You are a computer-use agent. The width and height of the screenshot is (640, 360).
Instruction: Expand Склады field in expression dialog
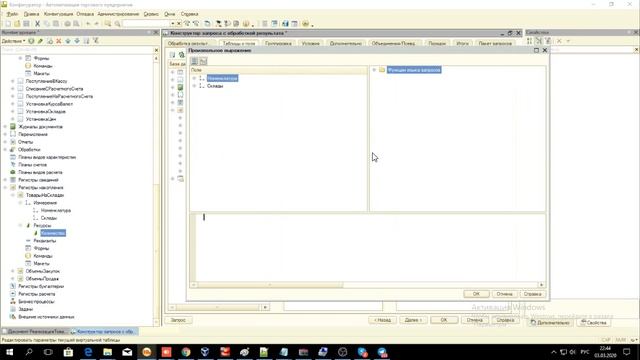click(194, 86)
